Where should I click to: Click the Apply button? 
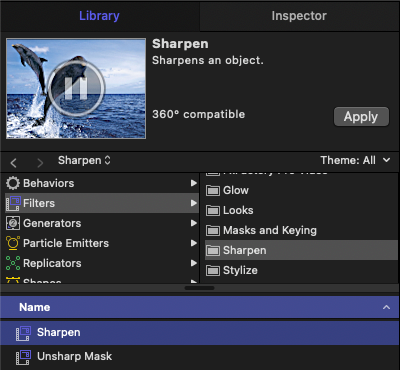(x=361, y=117)
